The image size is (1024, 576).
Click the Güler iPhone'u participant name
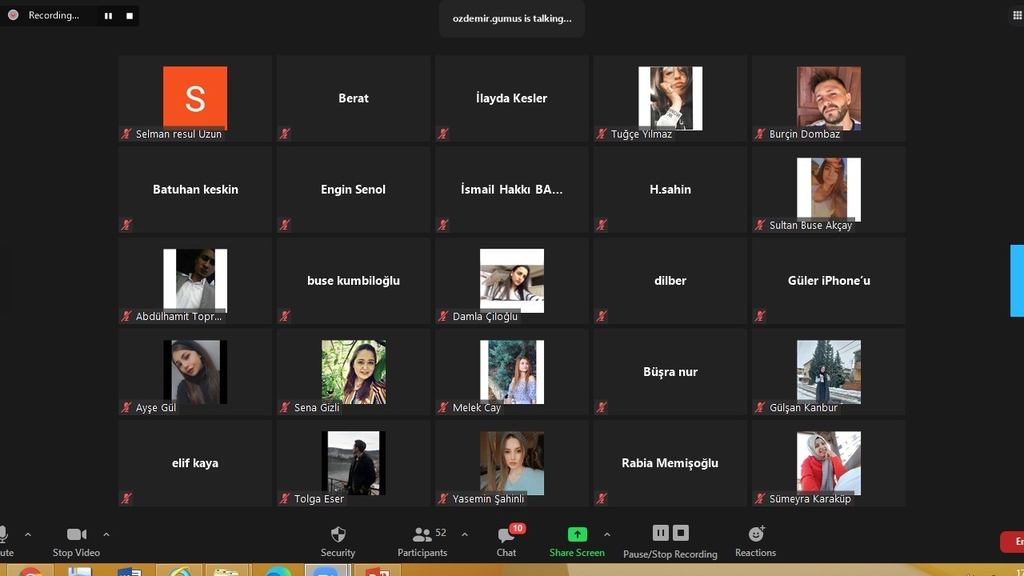[829, 280]
